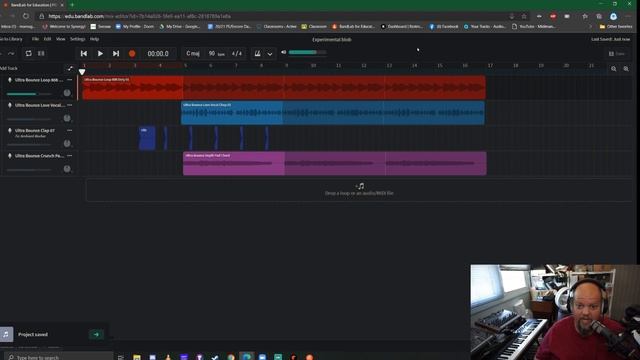Click the green arrow on Project saved notification
The image size is (640, 360).
[x=96, y=334]
